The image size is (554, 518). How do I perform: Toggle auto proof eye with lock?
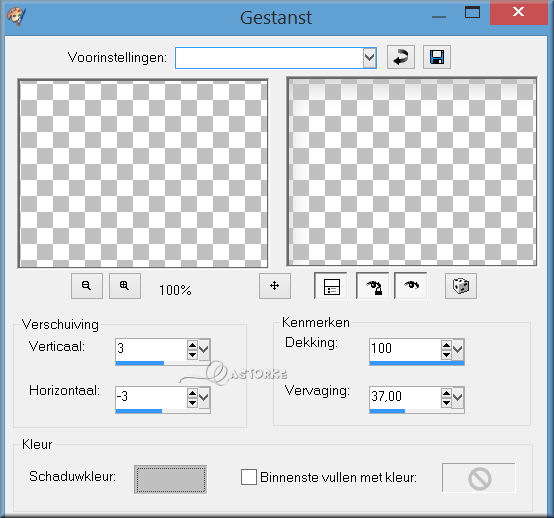pyautogui.click(x=373, y=286)
